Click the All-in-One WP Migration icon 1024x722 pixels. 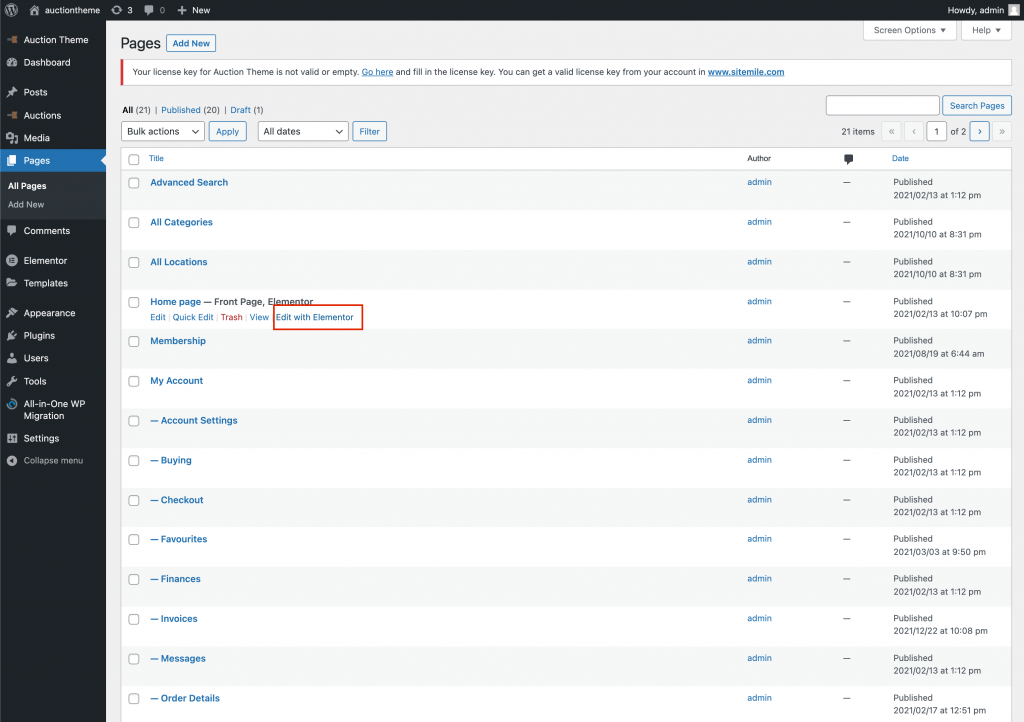click(12, 404)
